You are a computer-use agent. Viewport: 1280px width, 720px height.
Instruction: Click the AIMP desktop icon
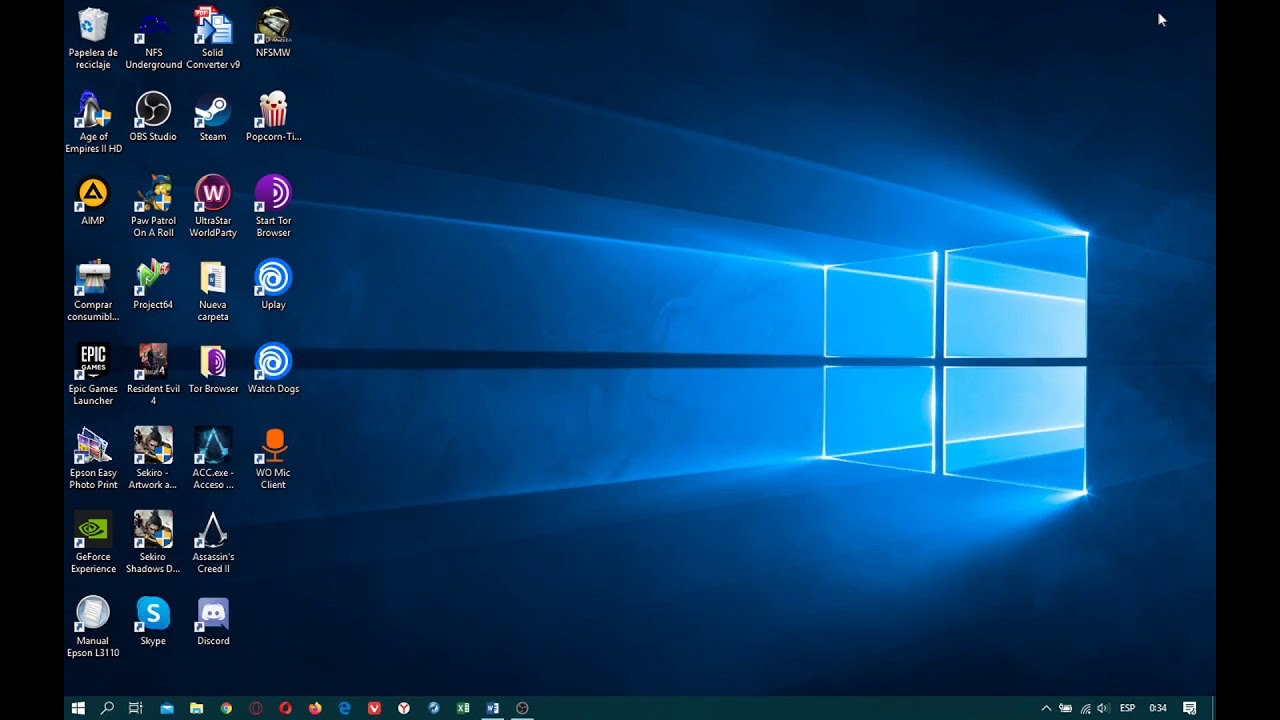click(93, 202)
